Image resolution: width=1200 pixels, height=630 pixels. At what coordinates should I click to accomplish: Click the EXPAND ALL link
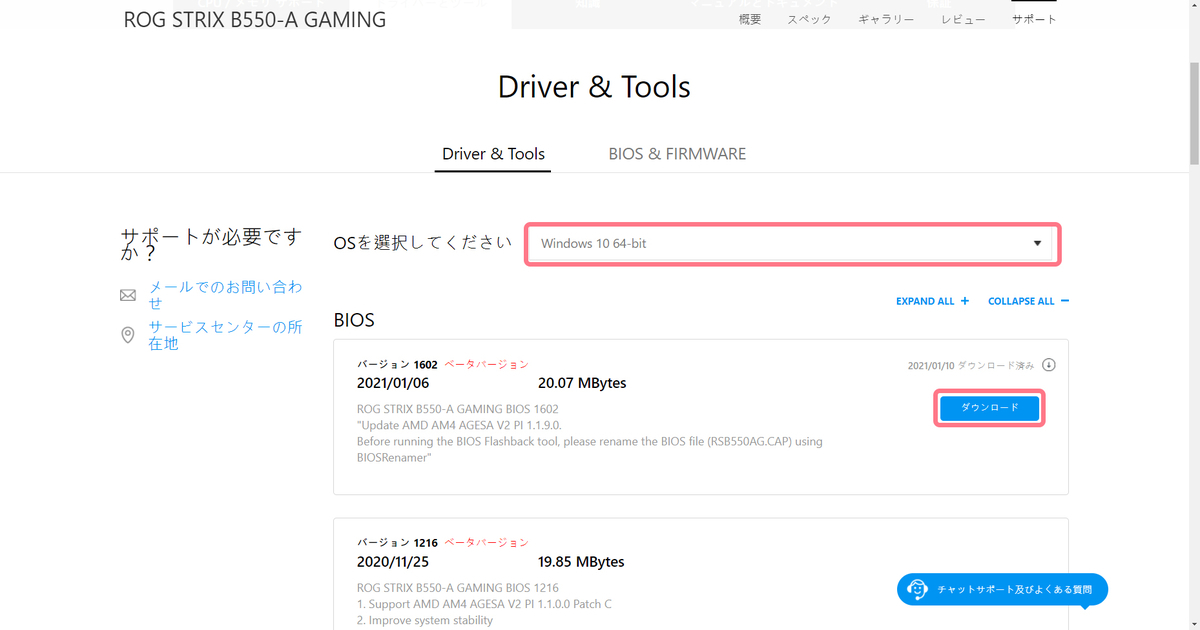click(925, 301)
